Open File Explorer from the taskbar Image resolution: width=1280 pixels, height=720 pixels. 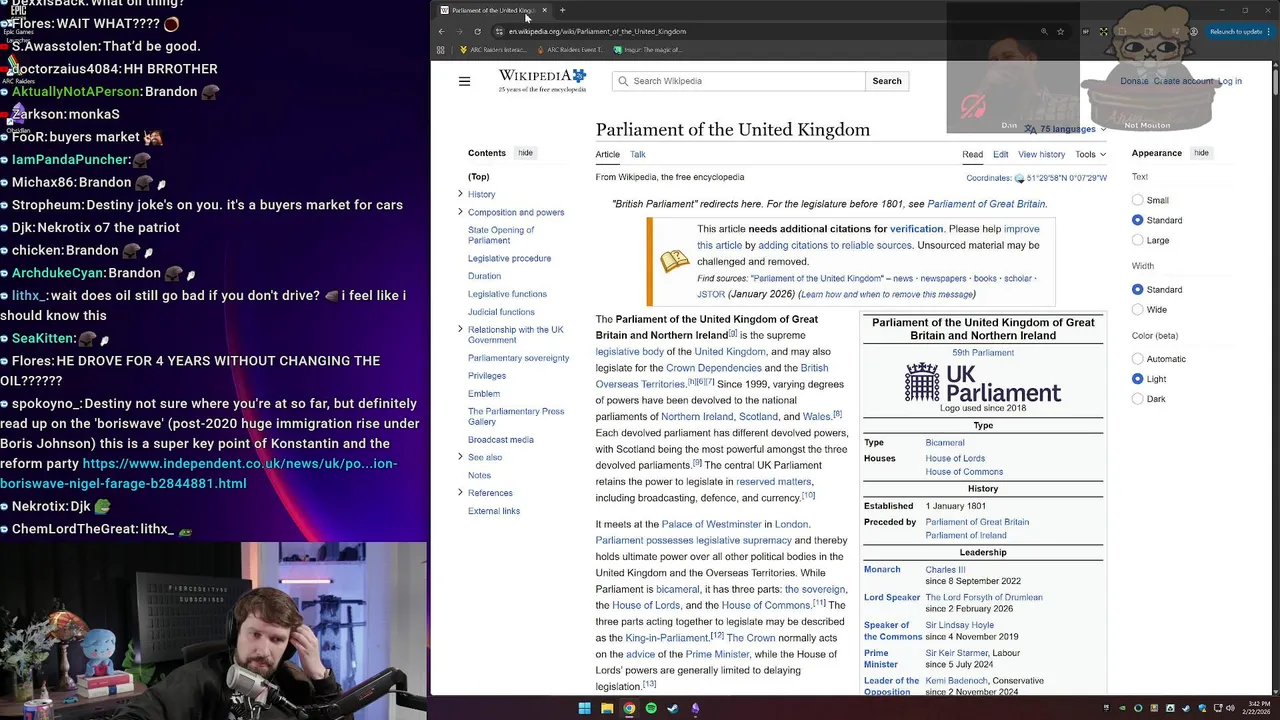click(607, 708)
